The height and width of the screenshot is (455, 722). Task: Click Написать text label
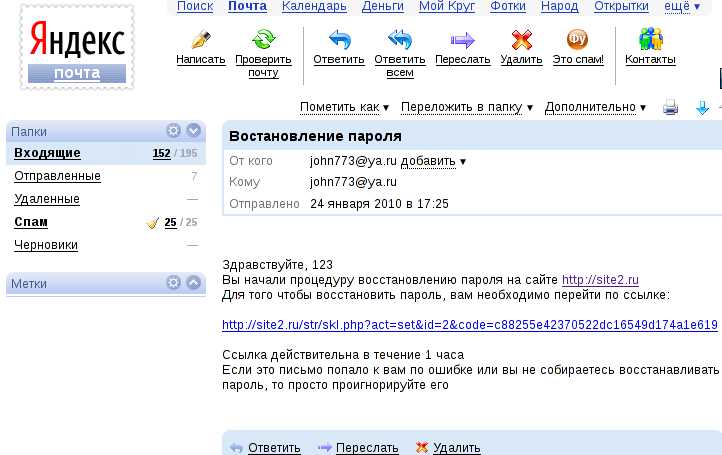pyautogui.click(x=201, y=60)
